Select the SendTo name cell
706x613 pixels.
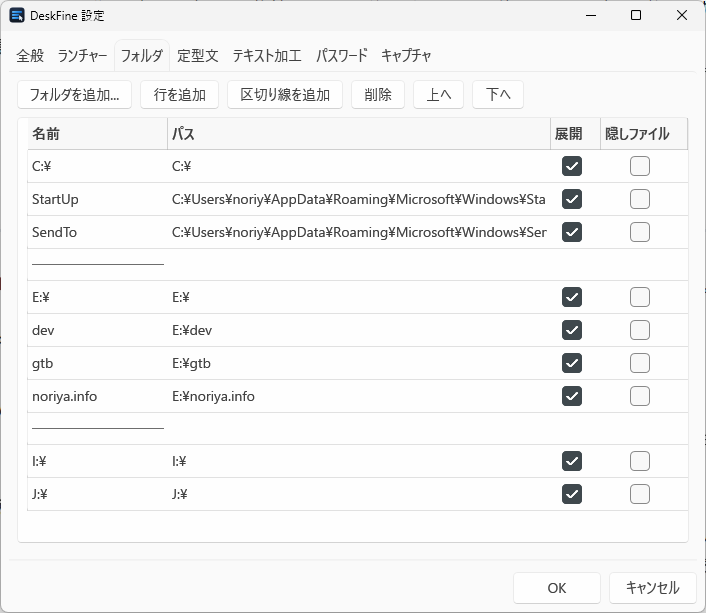point(97,232)
